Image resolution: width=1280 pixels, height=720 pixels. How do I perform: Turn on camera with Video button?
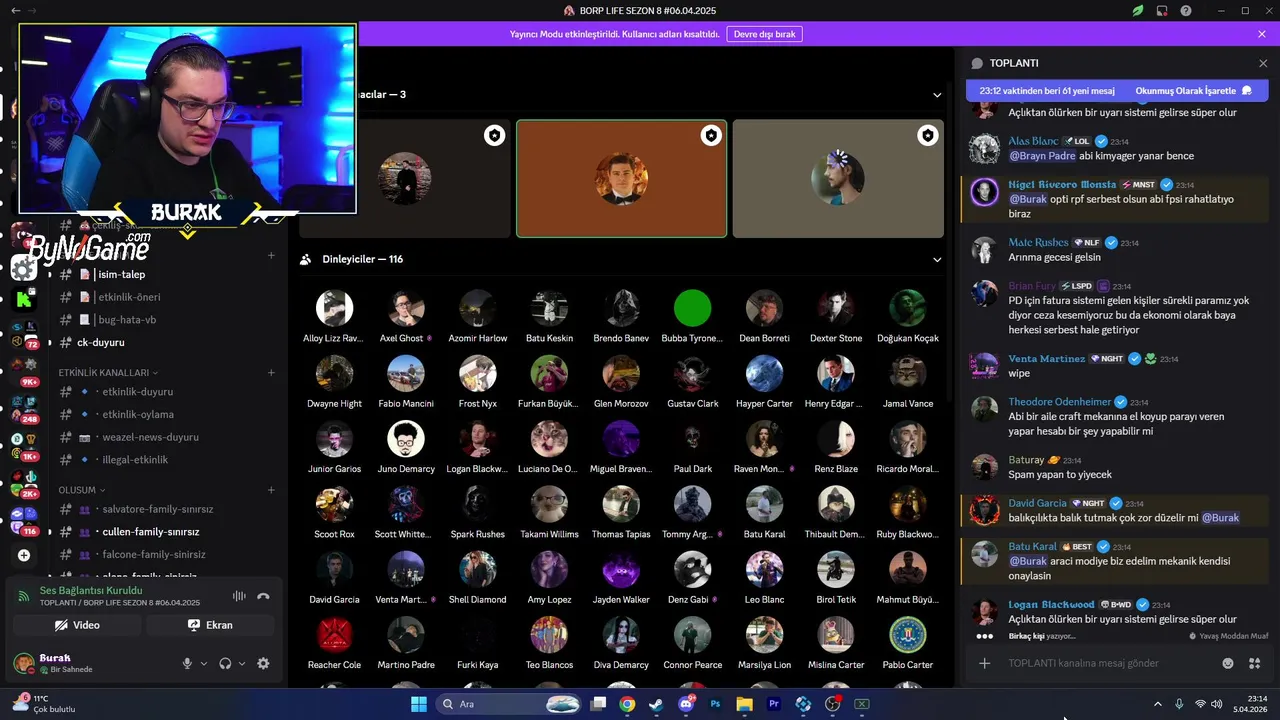tap(77, 625)
